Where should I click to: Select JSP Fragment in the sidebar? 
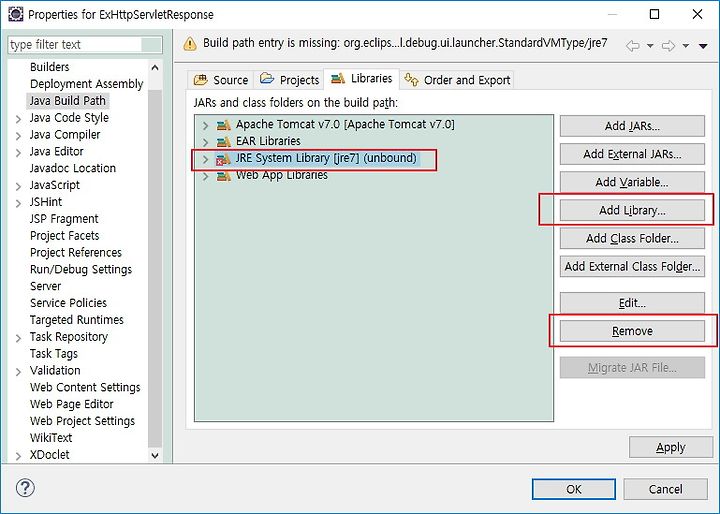coord(64,219)
